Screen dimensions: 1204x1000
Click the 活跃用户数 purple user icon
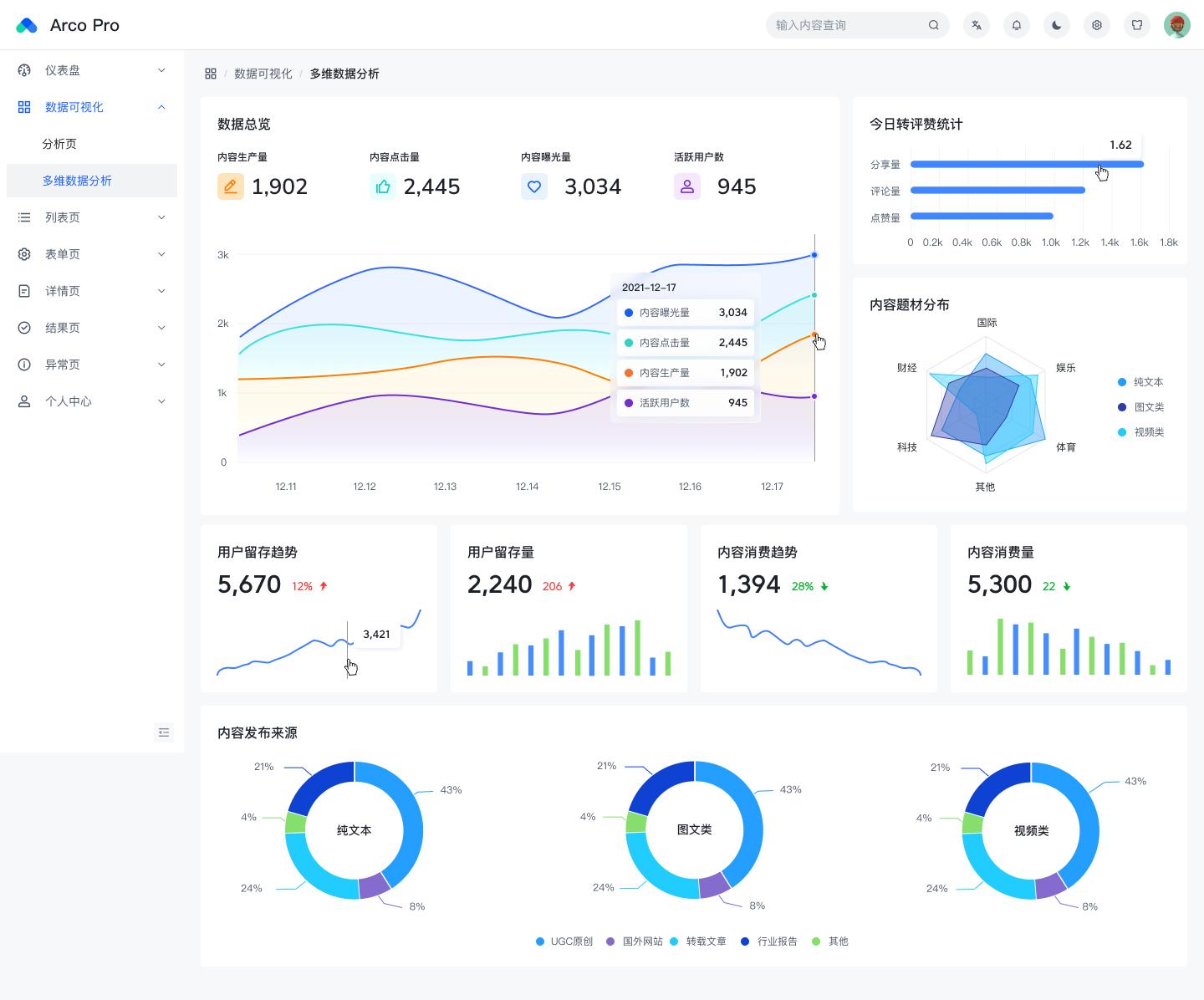coord(687,186)
